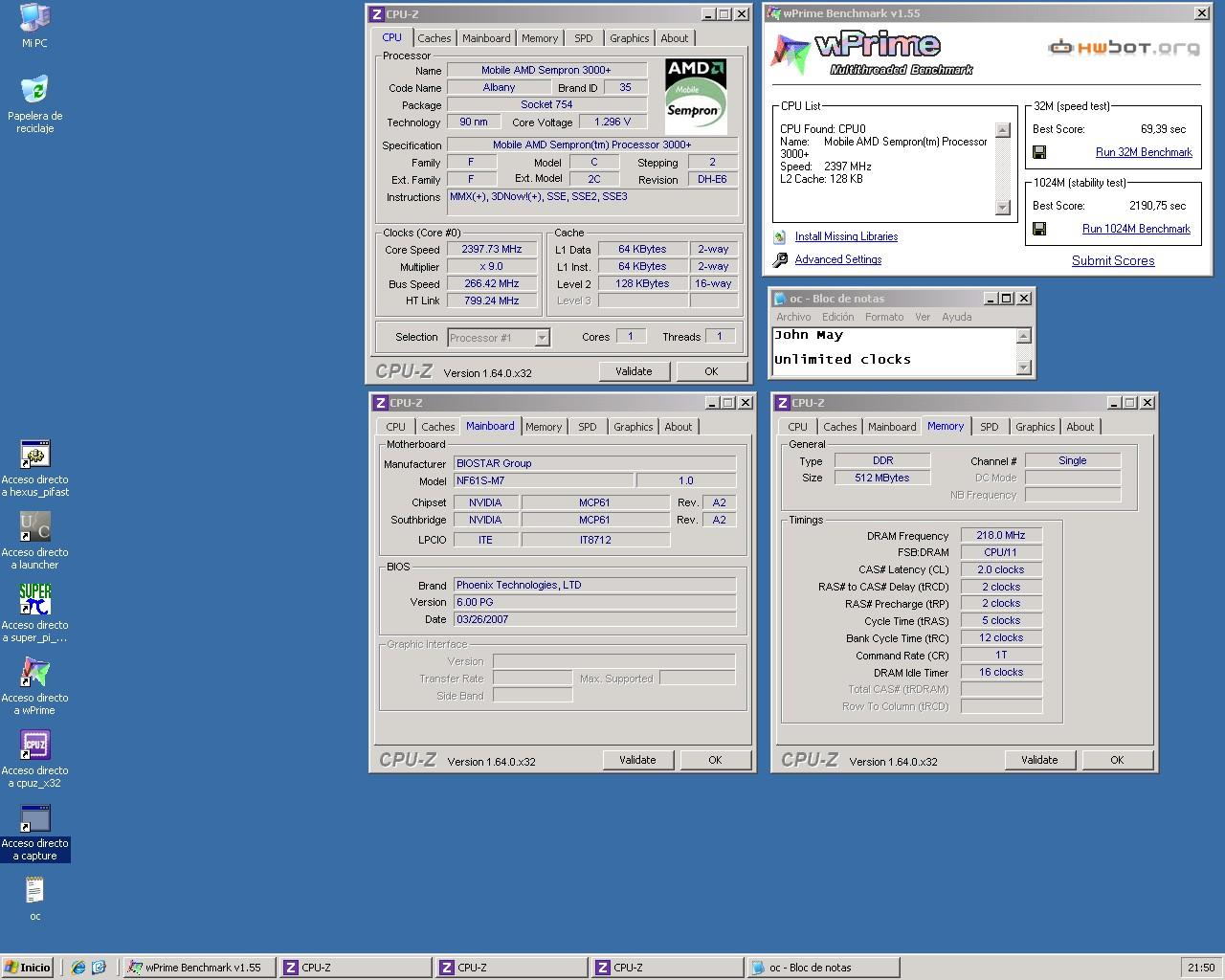Switch to wPrime Benchmark taskbar button

(x=199, y=968)
